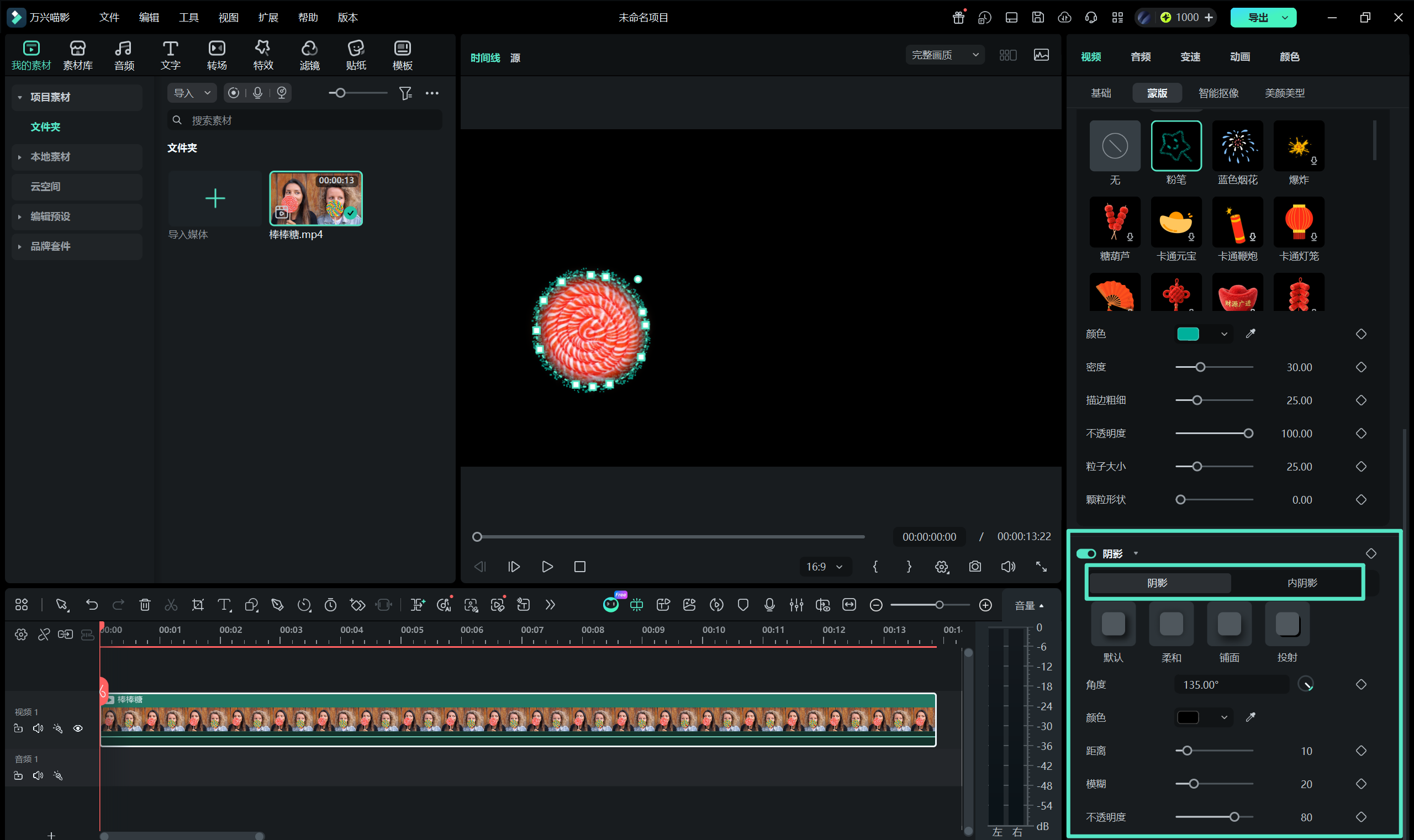
Task: Select the 棒棒糖.mp4 media thumbnail
Action: point(316,198)
